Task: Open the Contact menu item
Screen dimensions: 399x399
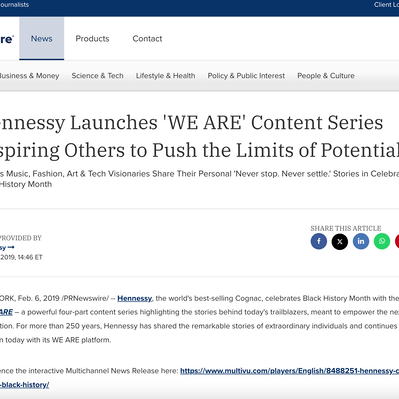Action: click(147, 39)
